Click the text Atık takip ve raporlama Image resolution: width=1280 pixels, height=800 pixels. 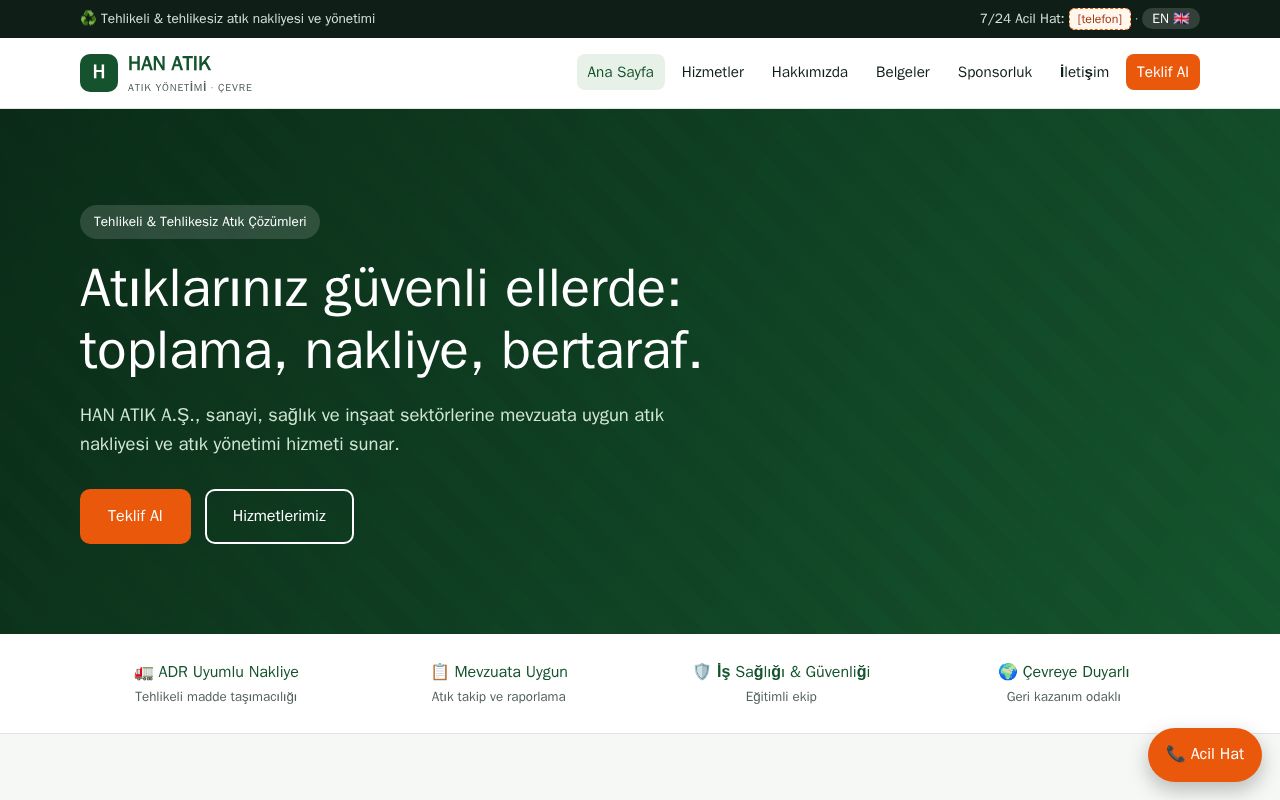point(499,697)
